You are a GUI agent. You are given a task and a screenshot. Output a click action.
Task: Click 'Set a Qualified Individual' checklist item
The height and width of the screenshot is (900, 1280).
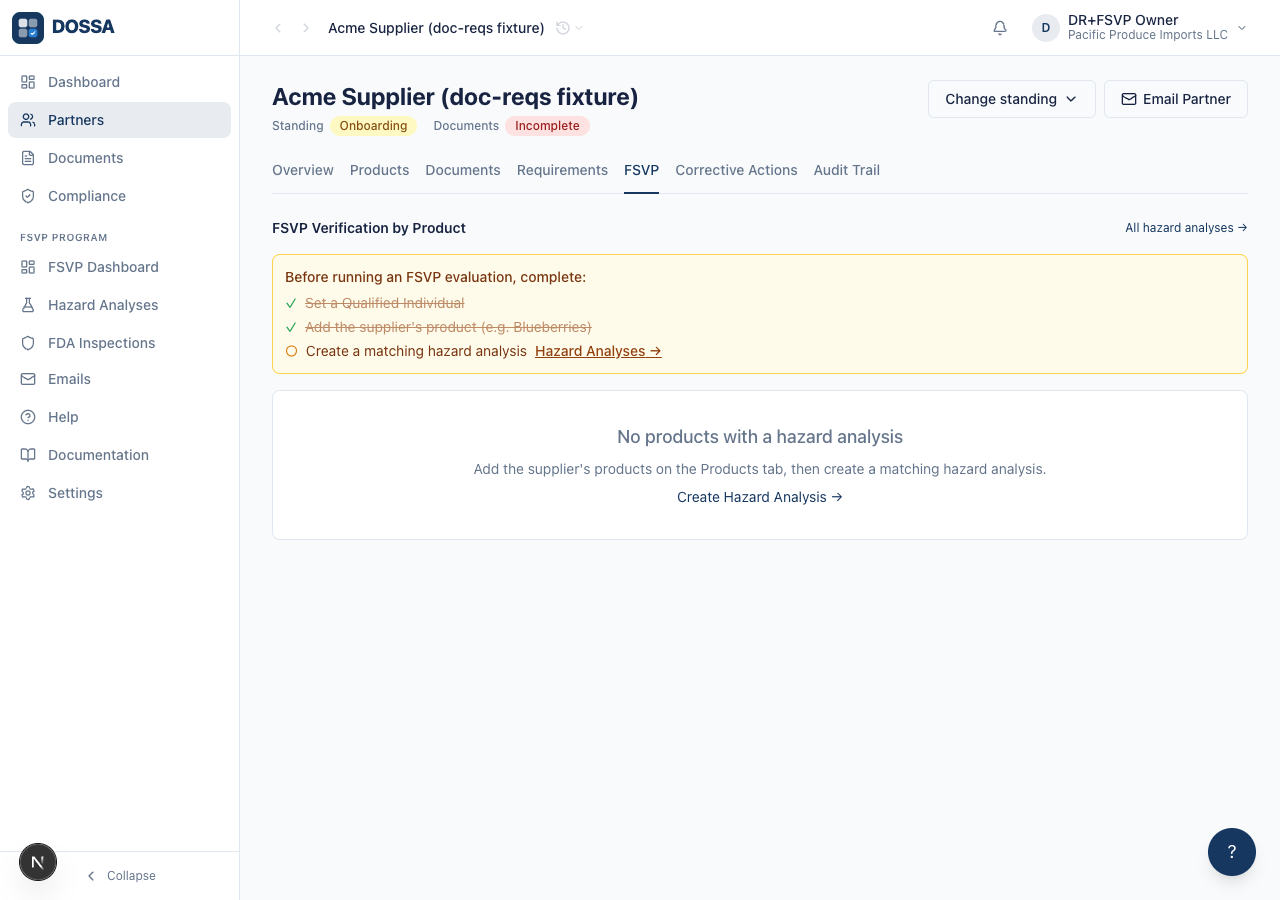(x=385, y=303)
